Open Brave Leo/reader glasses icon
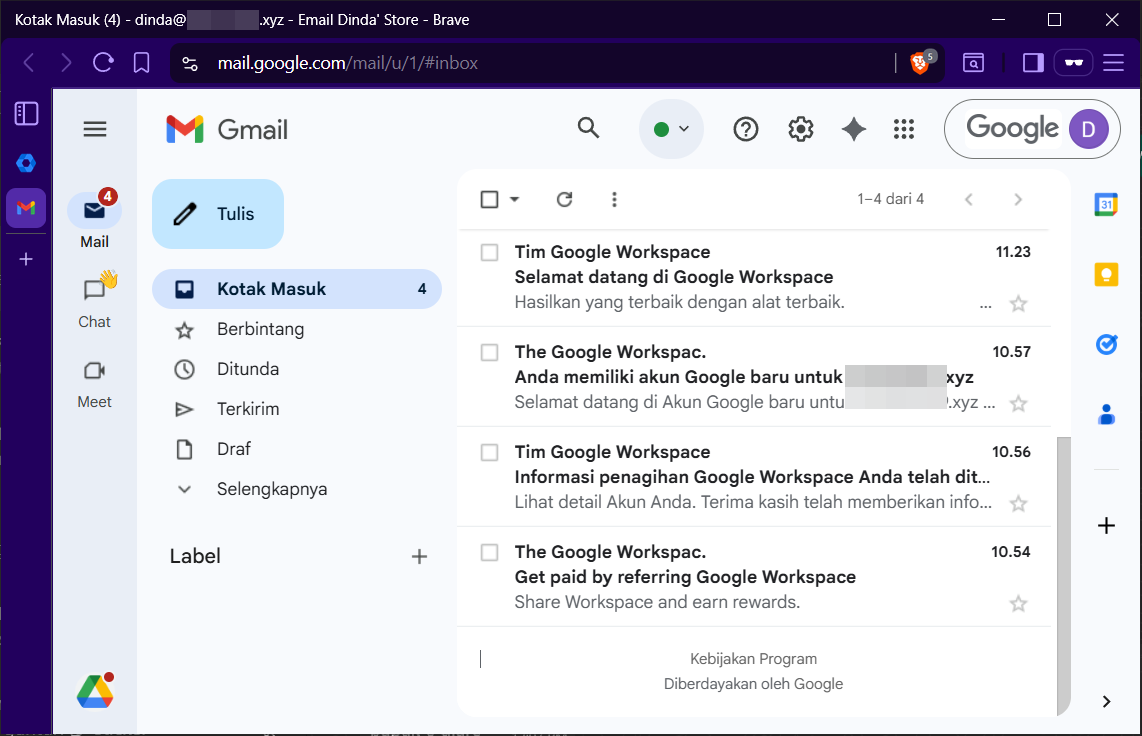 (x=1074, y=63)
